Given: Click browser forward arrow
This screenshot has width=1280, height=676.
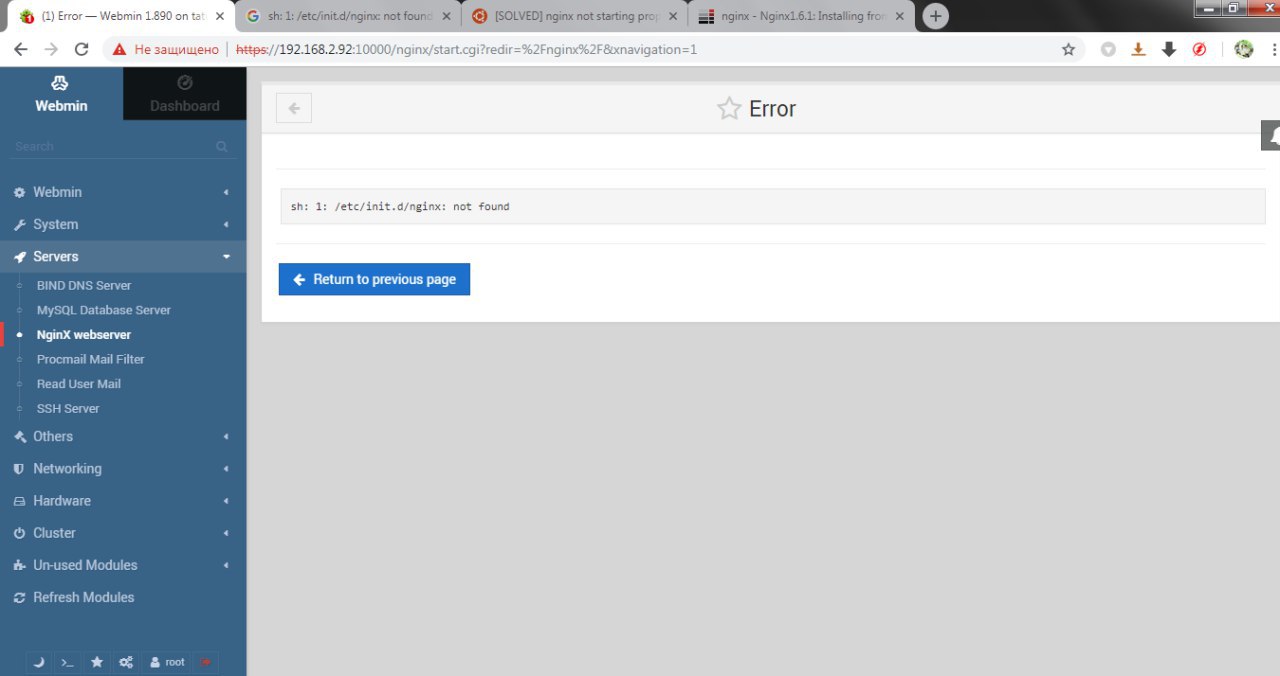Looking at the screenshot, I should tap(51, 49).
